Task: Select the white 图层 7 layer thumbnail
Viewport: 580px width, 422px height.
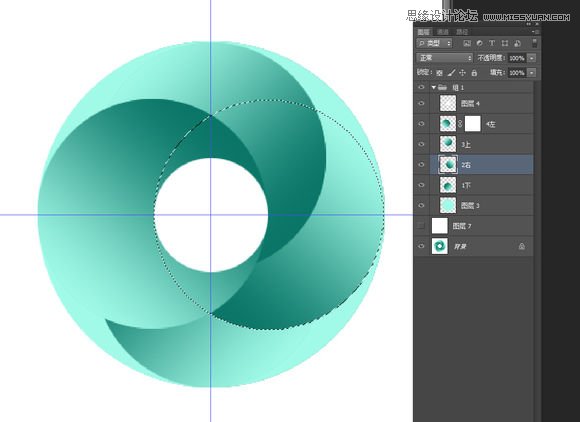Action: point(440,226)
